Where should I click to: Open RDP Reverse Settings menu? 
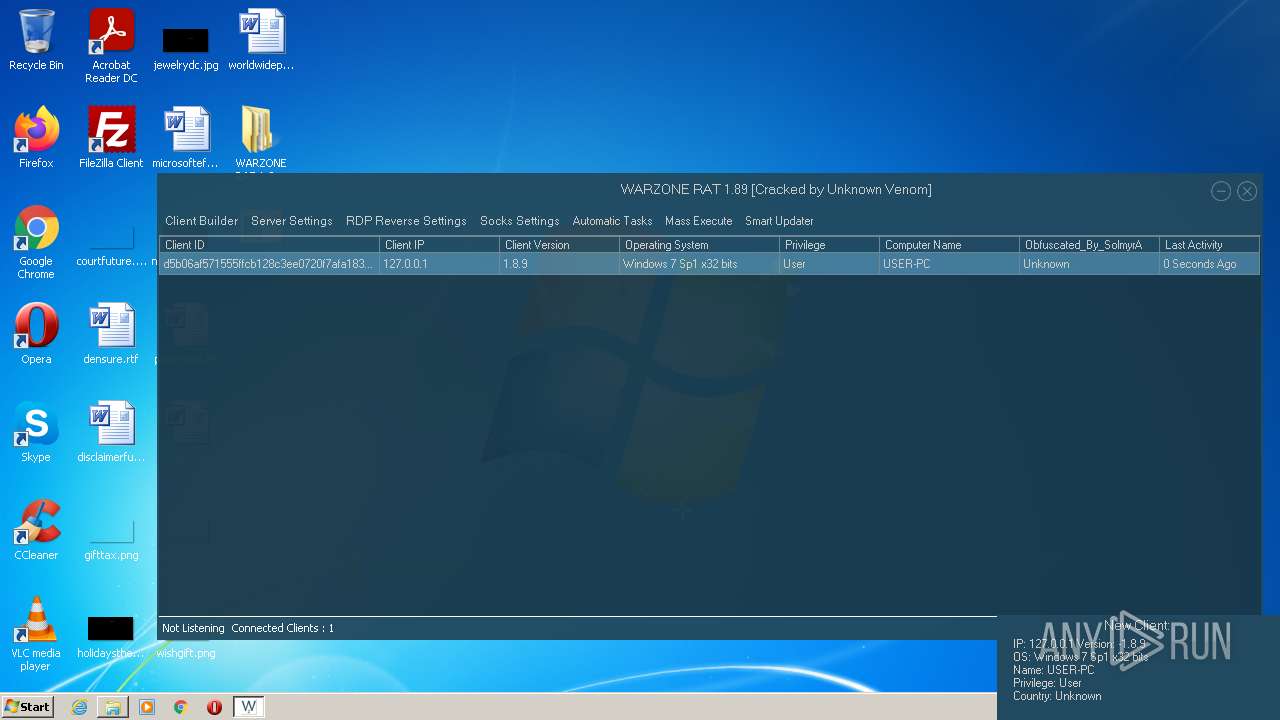[x=406, y=221]
